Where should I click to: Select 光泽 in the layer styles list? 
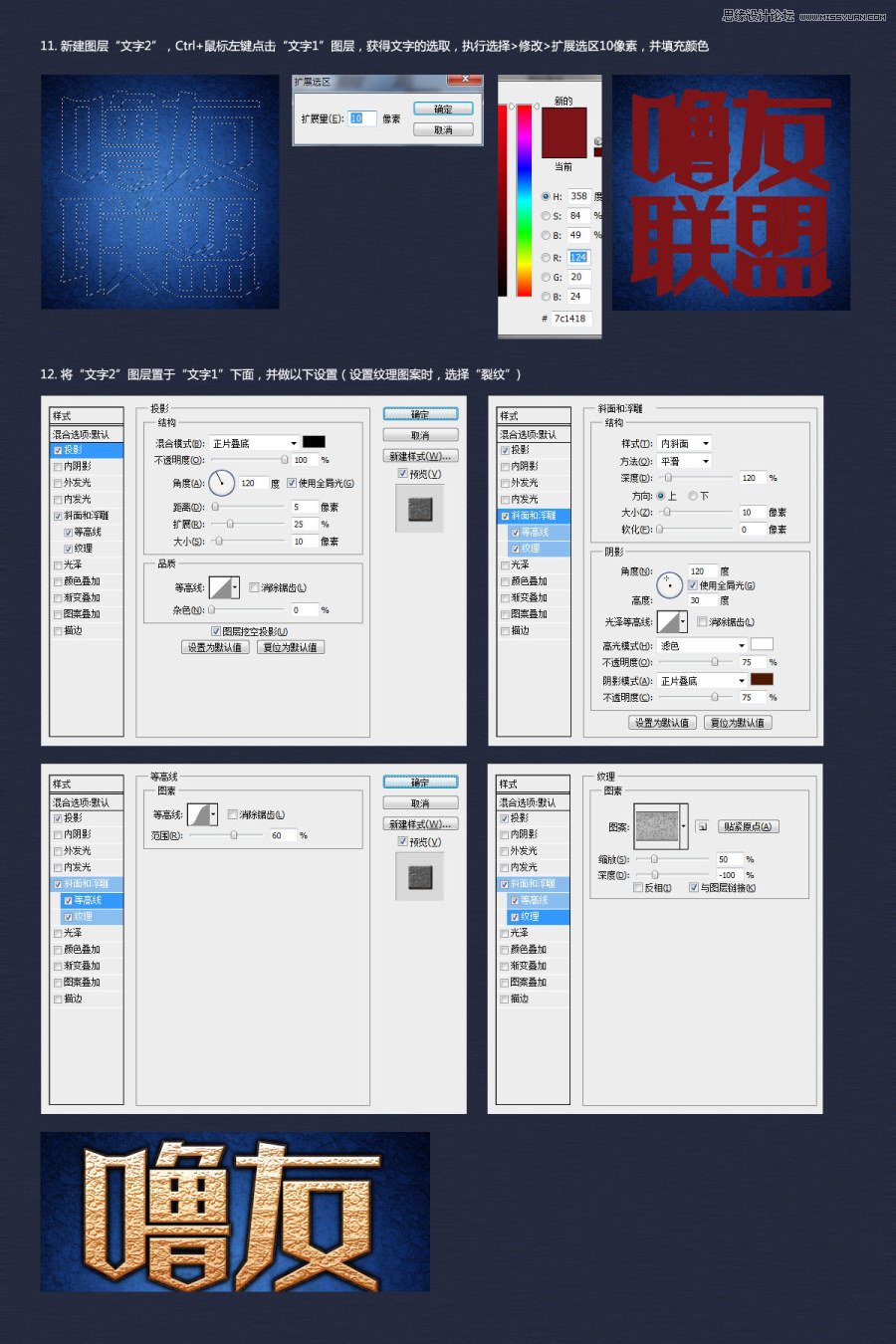click(71, 564)
